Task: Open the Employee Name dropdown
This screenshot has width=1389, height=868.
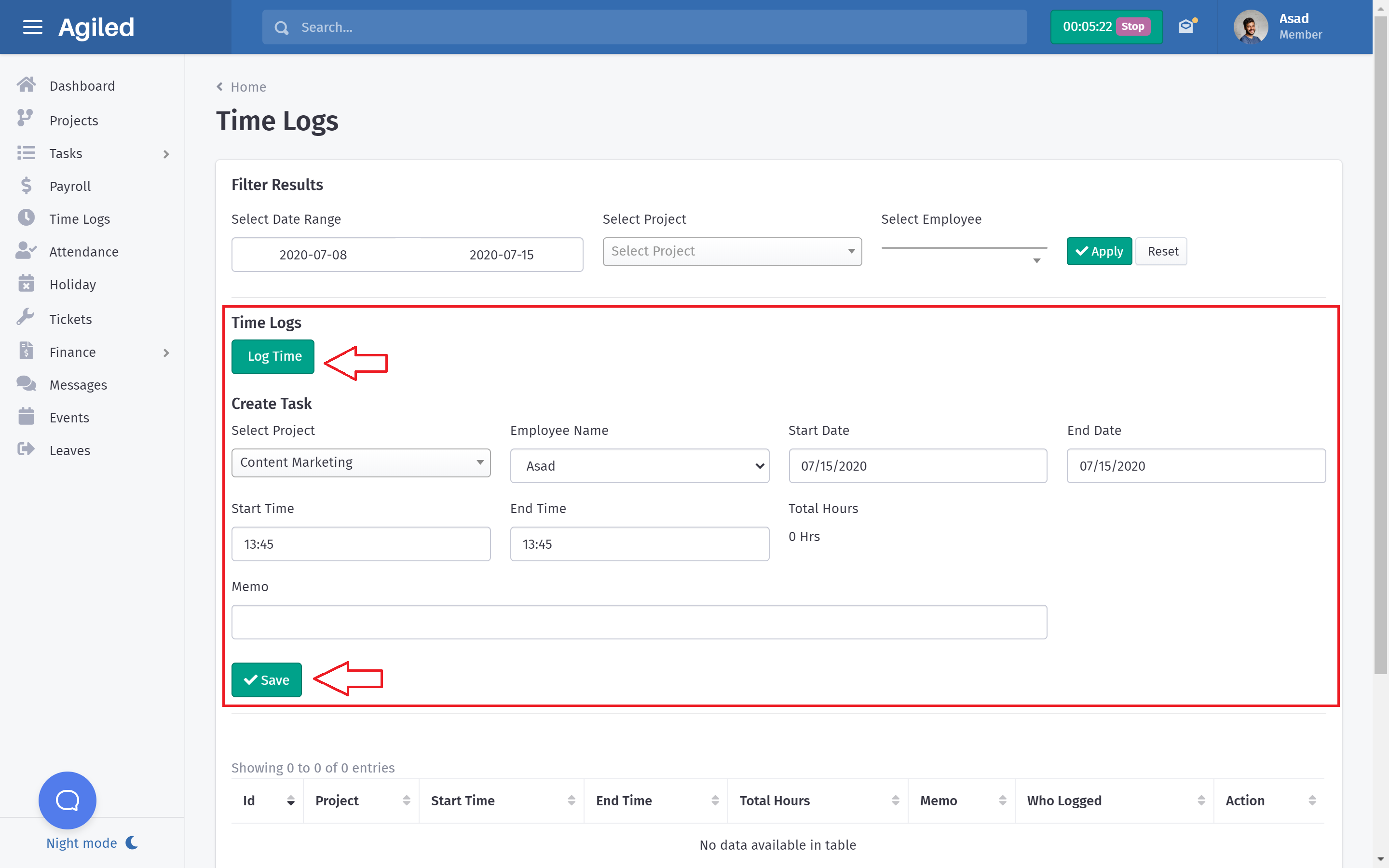Action: click(639, 465)
